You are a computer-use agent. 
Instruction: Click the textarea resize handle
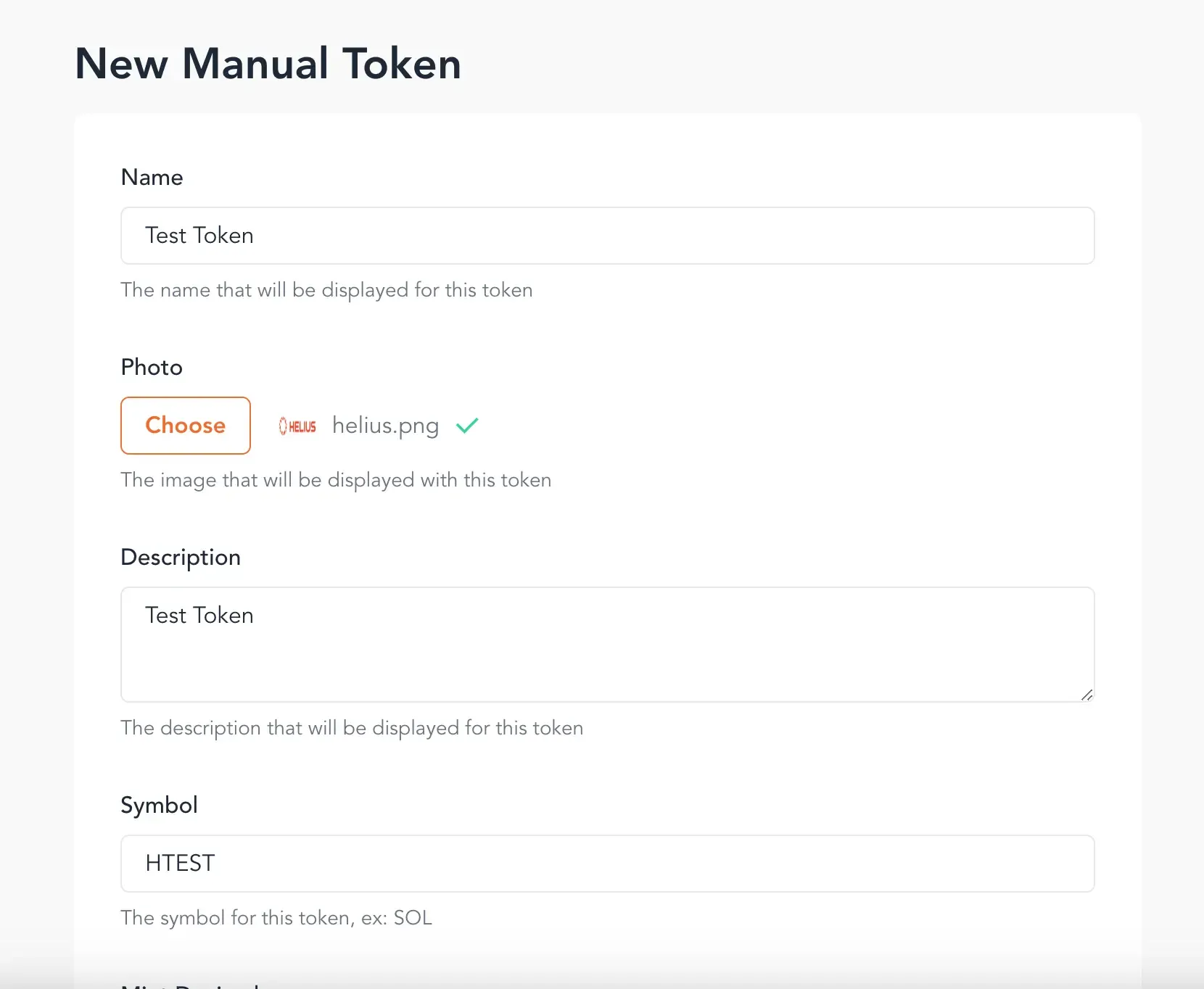point(1087,695)
